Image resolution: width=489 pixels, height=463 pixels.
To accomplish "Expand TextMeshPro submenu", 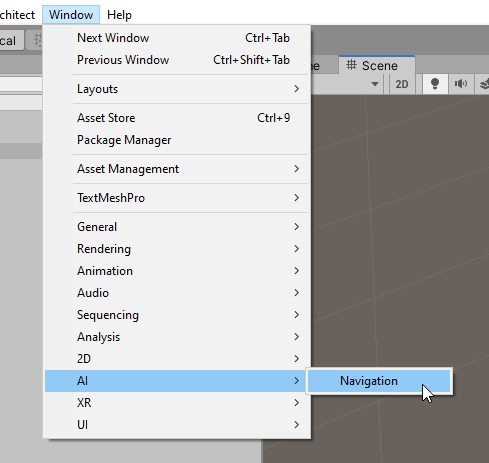I will [177, 198].
